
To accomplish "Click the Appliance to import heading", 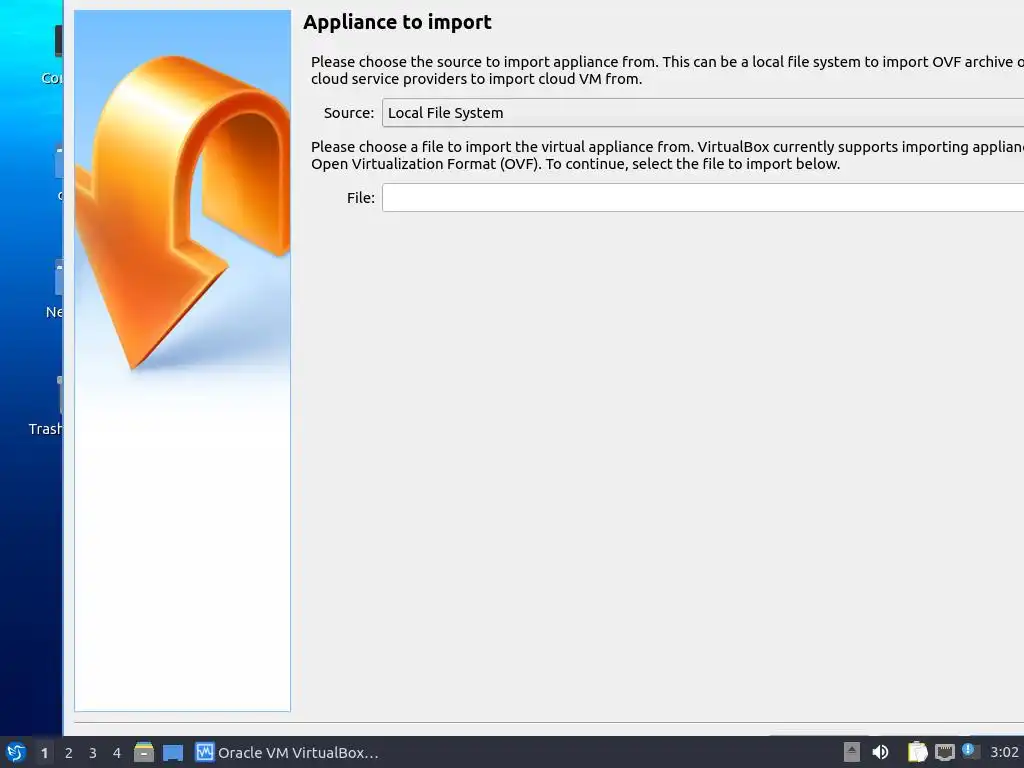I will pos(397,22).
